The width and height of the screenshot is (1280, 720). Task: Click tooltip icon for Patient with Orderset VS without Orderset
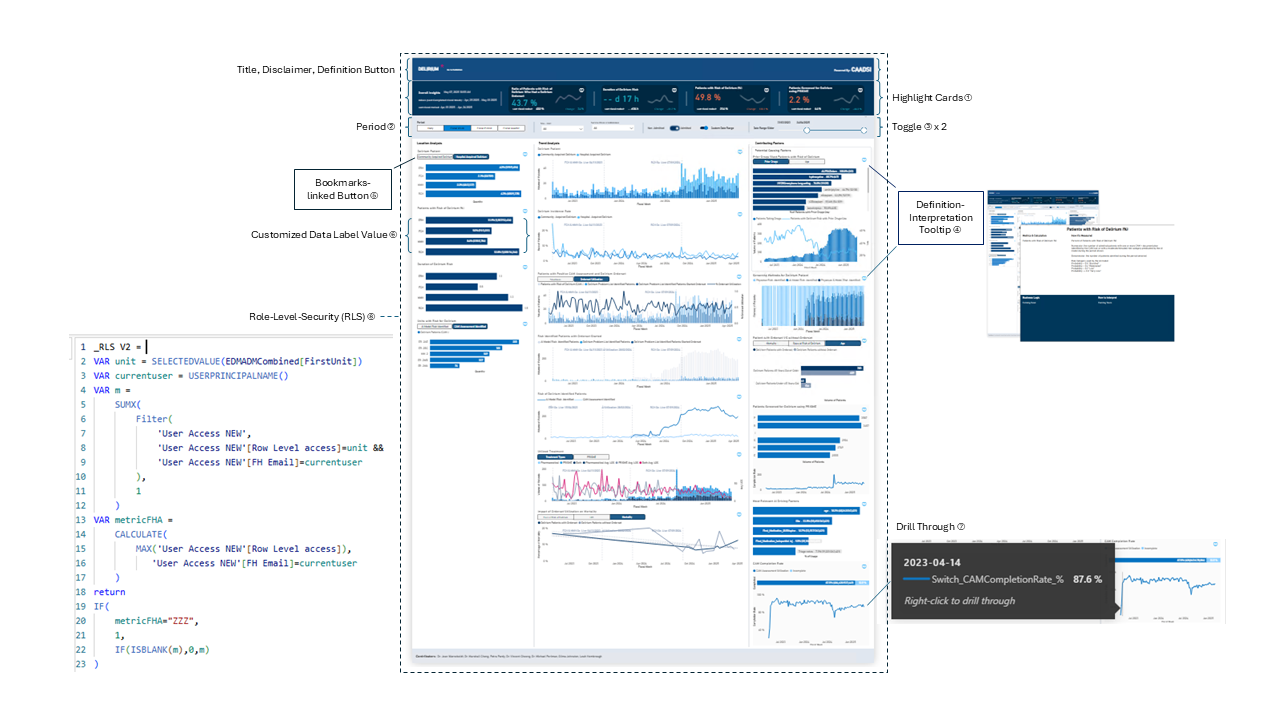(x=864, y=341)
